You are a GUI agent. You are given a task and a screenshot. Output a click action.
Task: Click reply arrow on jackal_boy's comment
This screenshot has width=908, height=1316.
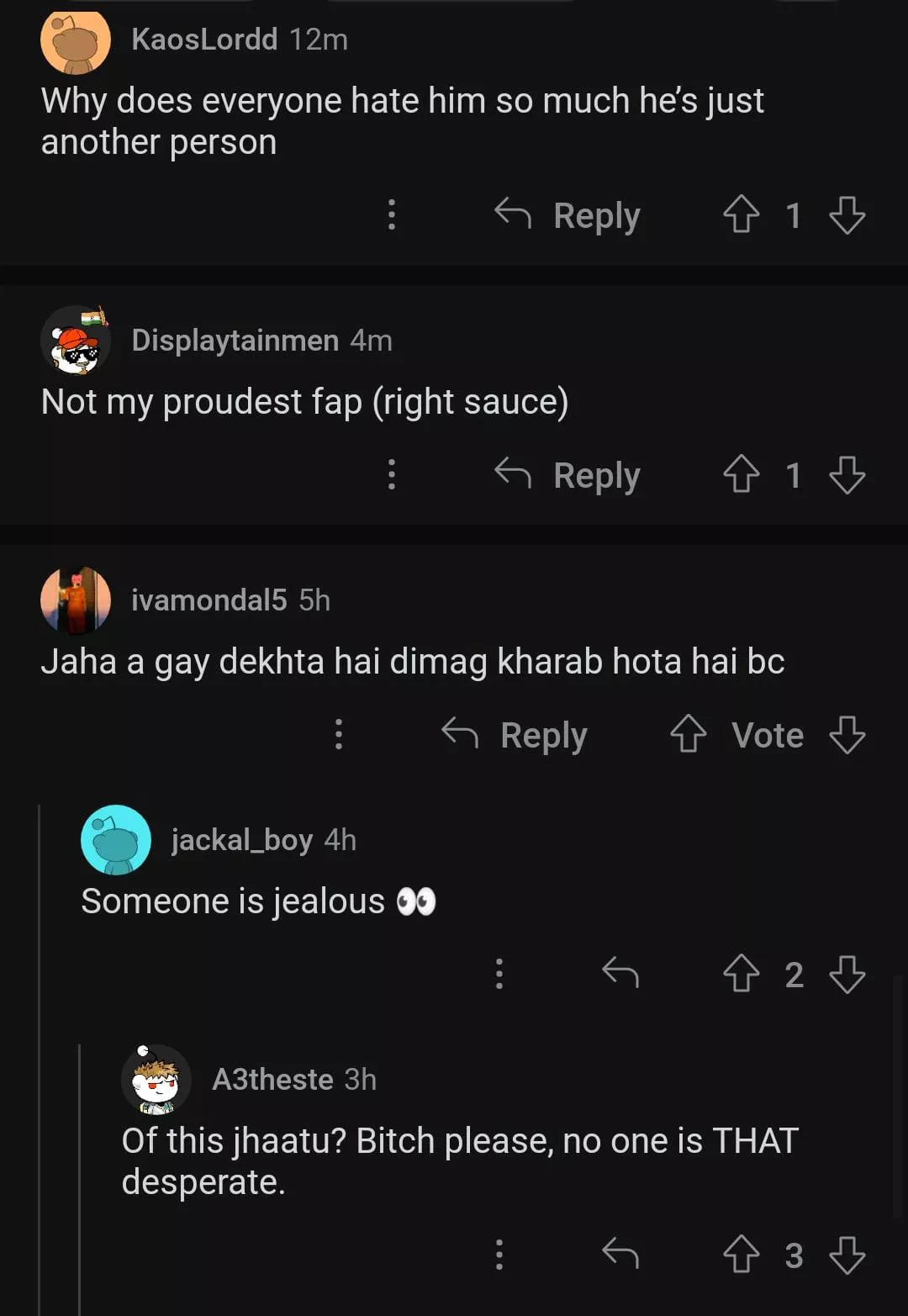[x=620, y=973]
